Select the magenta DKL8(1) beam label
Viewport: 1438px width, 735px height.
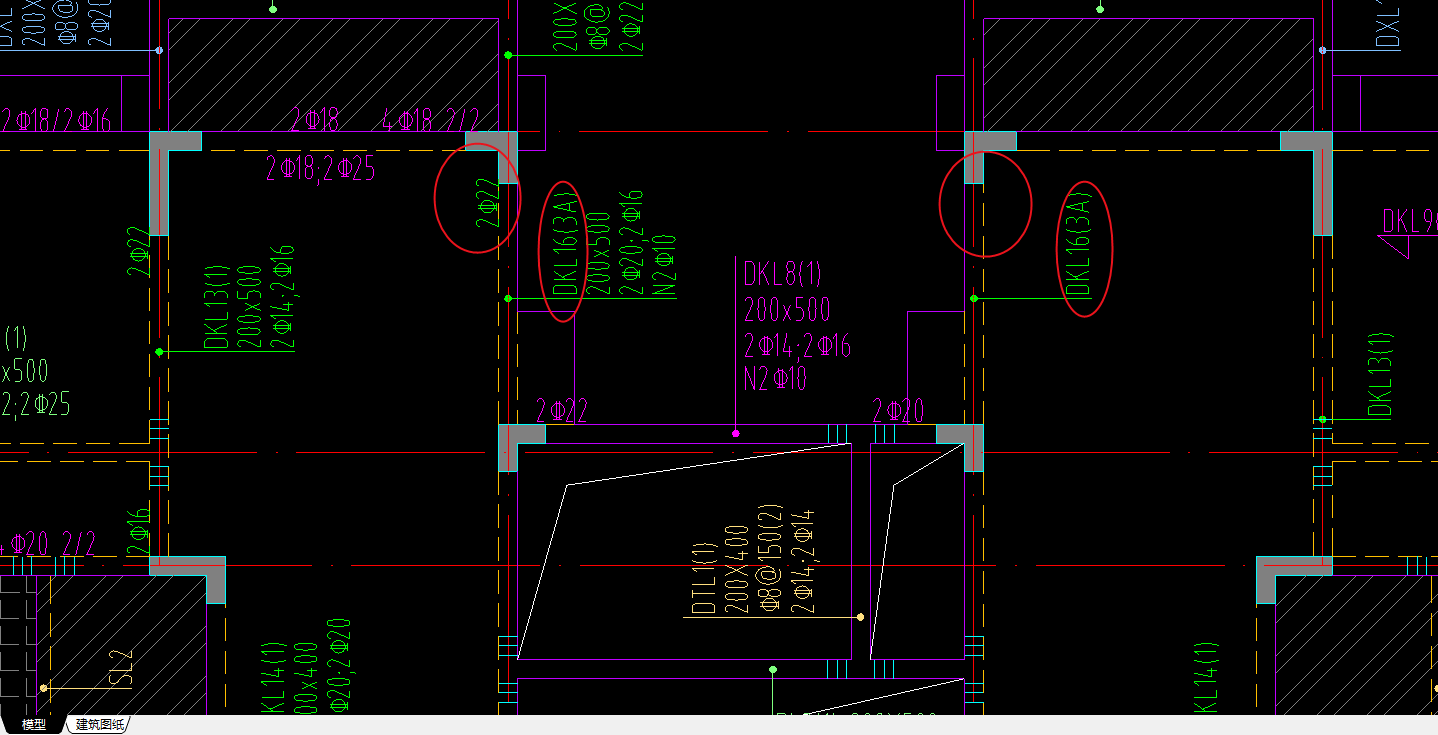[x=780, y=273]
